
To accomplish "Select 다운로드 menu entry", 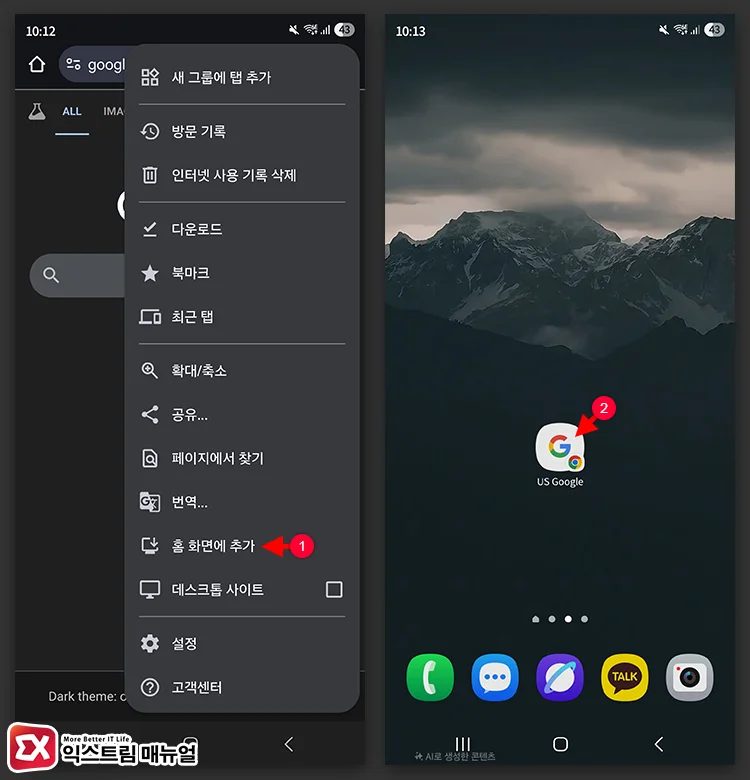I will pos(242,229).
